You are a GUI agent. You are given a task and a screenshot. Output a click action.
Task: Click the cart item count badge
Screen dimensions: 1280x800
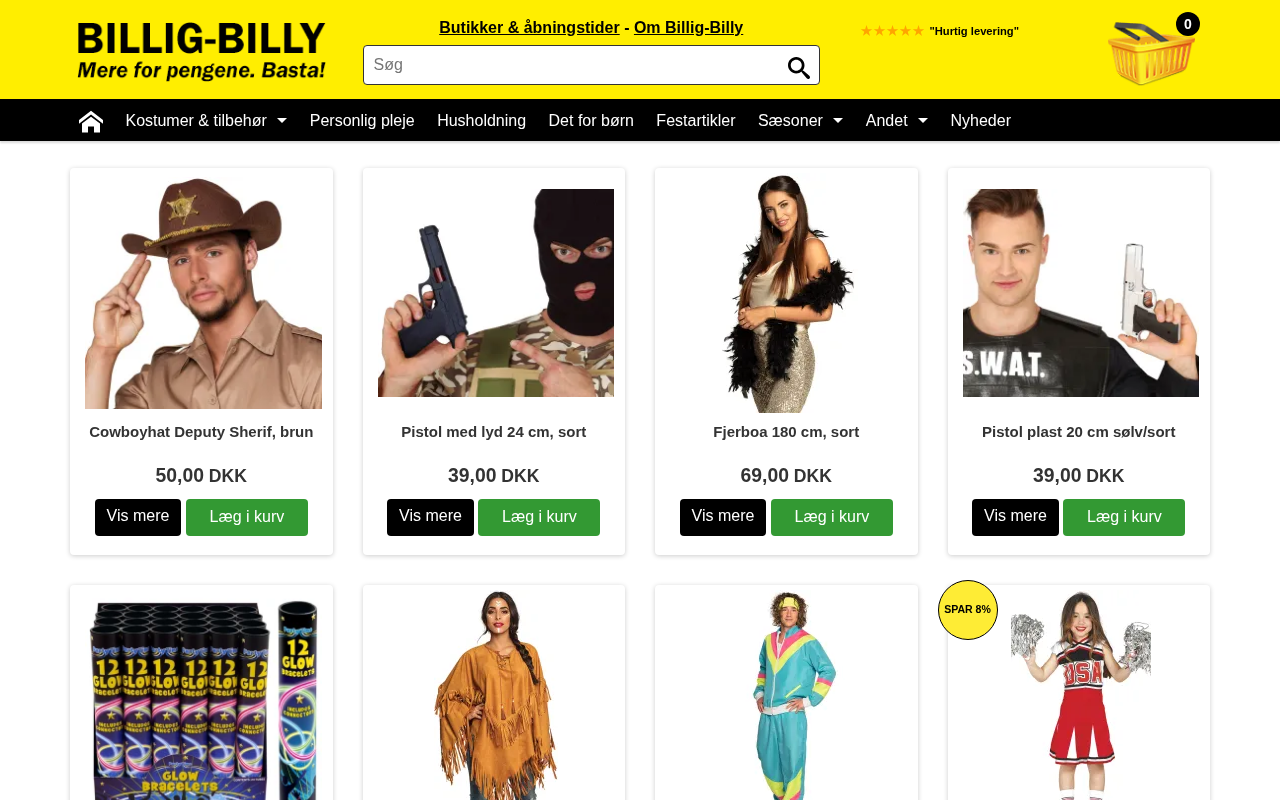(1188, 24)
